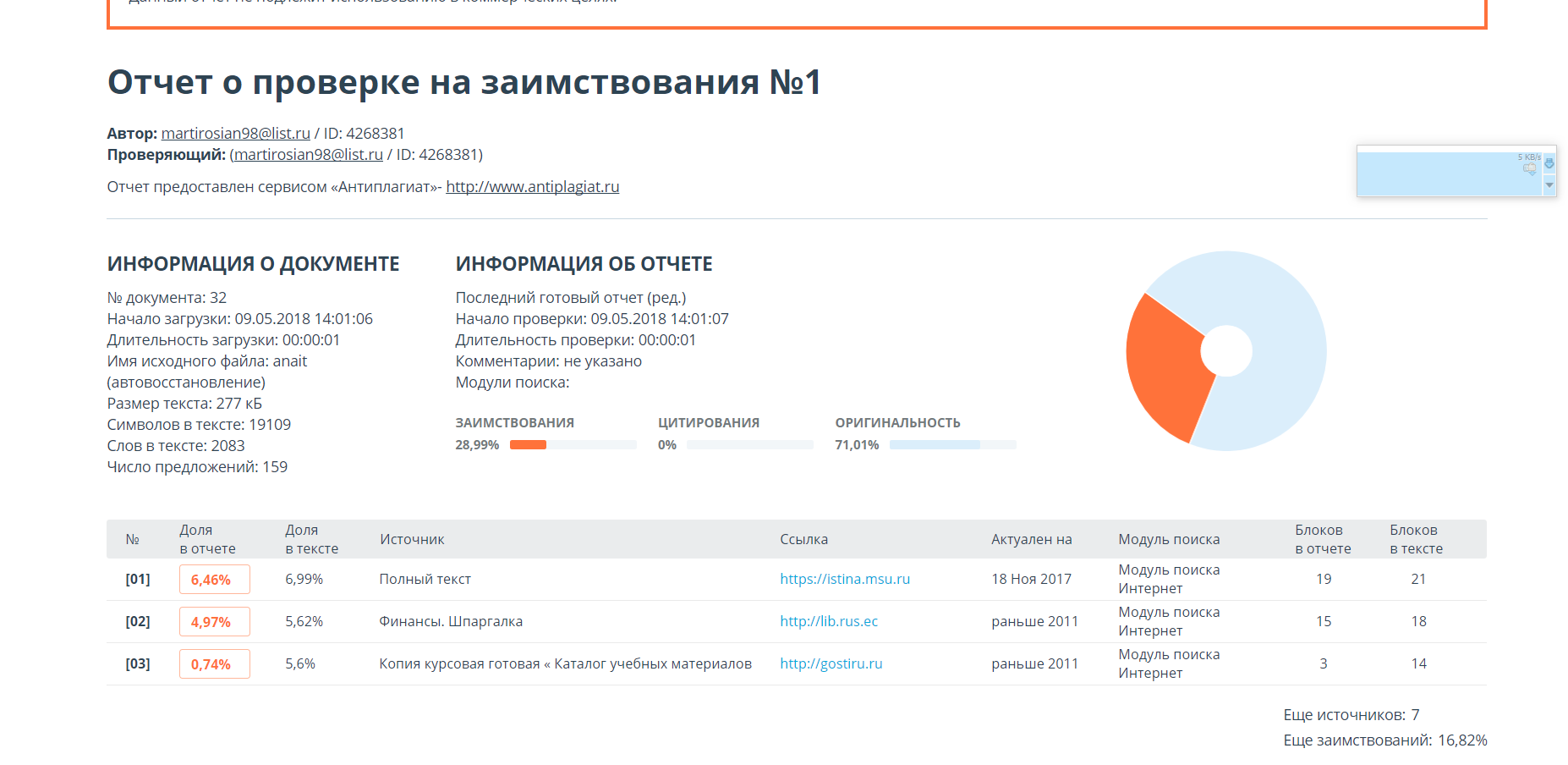Open source link https://istina.msu.ru
Screen dimensions: 1568x765
point(844,579)
